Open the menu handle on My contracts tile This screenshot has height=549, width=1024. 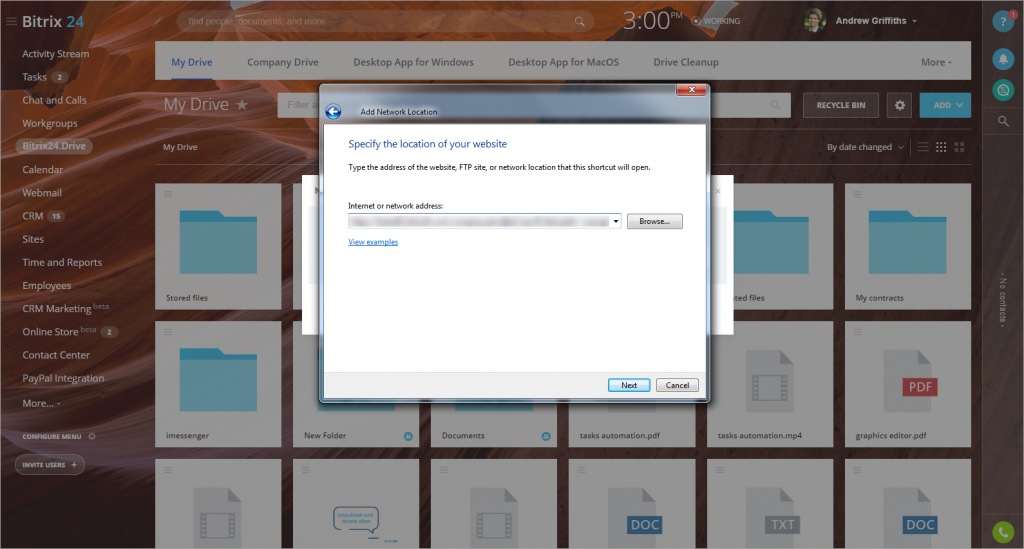pyautogui.click(x=857, y=194)
